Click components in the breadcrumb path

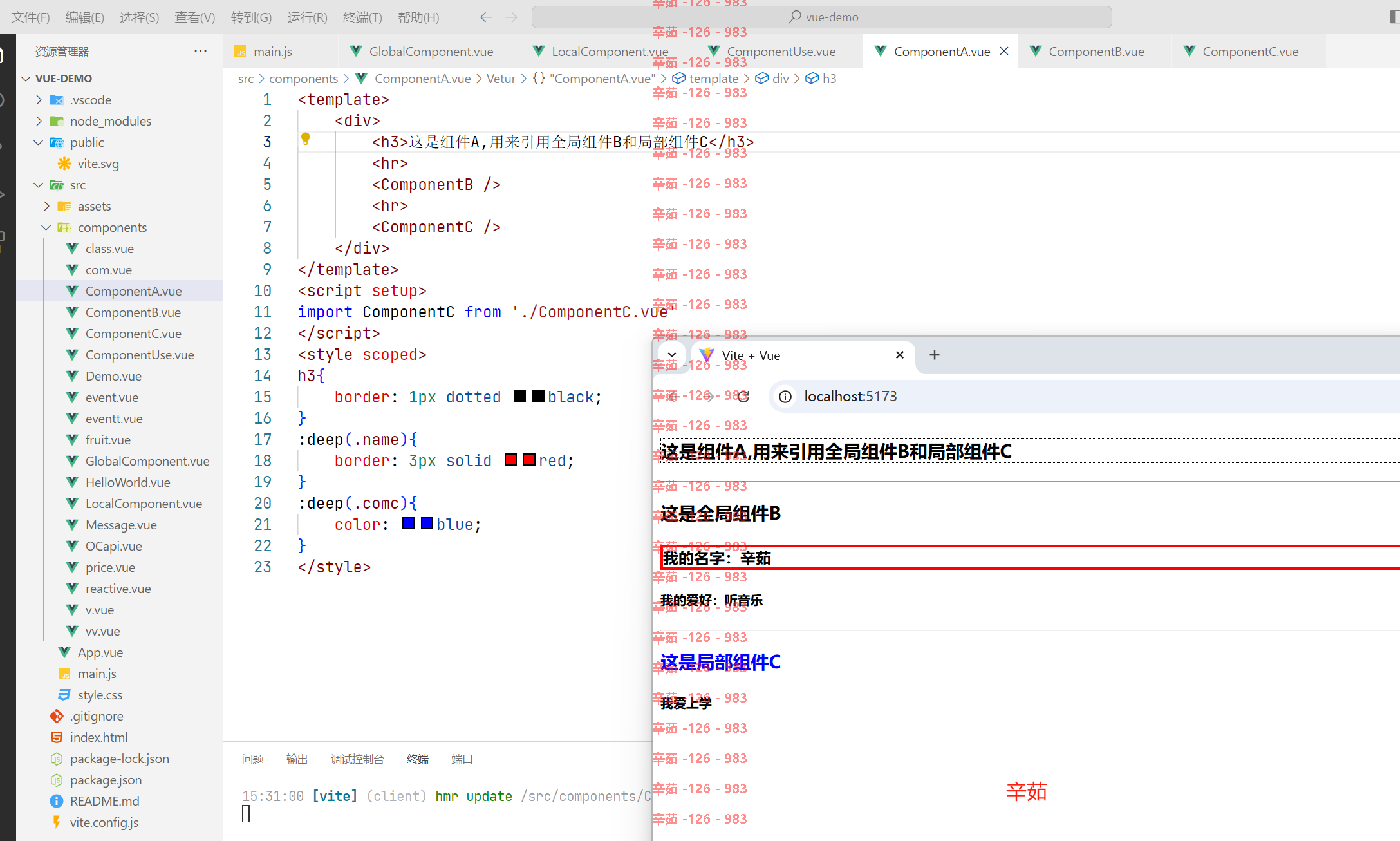(303, 79)
